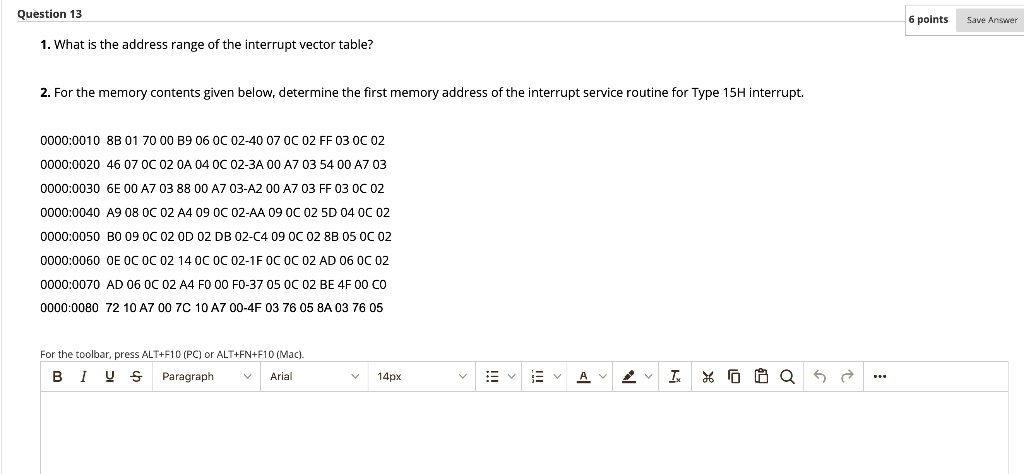1024x474 pixels.
Task: Apply the highlight color
Action: pyautogui.click(x=629, y=377)
